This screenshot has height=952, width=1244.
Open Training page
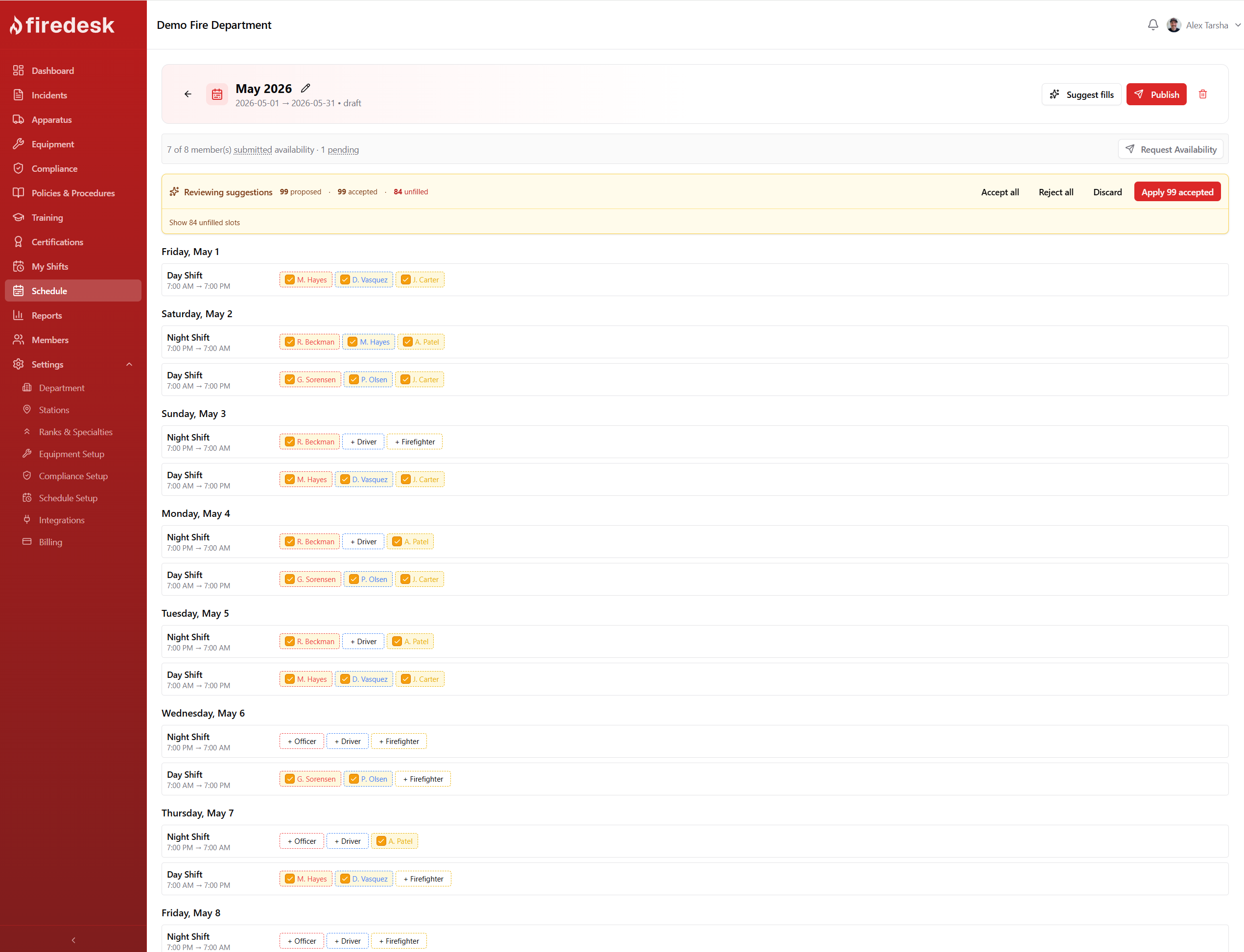73,218
